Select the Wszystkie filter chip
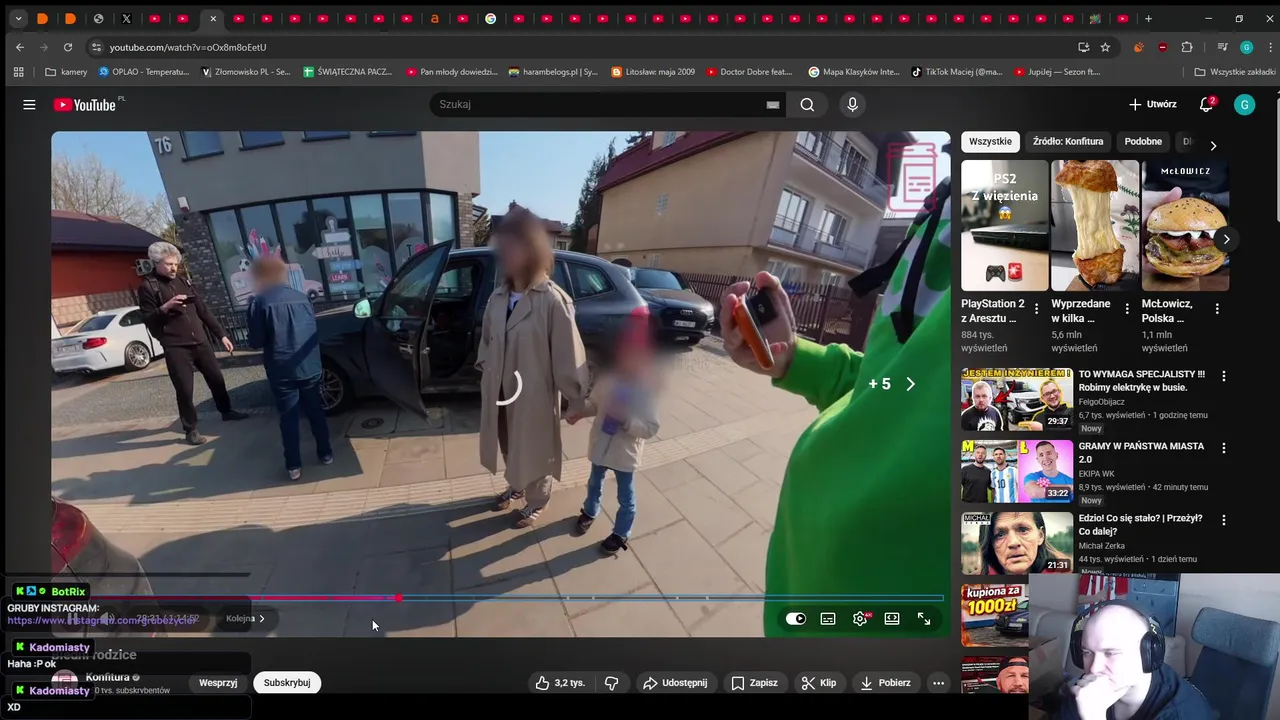Image resolution: width=1280 pixels, height=720 pixels. (x=990, y=142)
